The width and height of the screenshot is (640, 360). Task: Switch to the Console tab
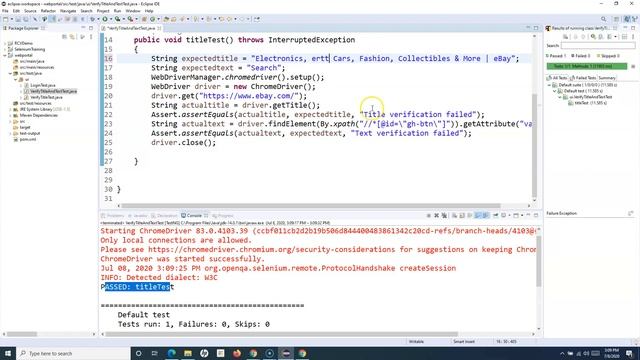[x=194, y=216]
